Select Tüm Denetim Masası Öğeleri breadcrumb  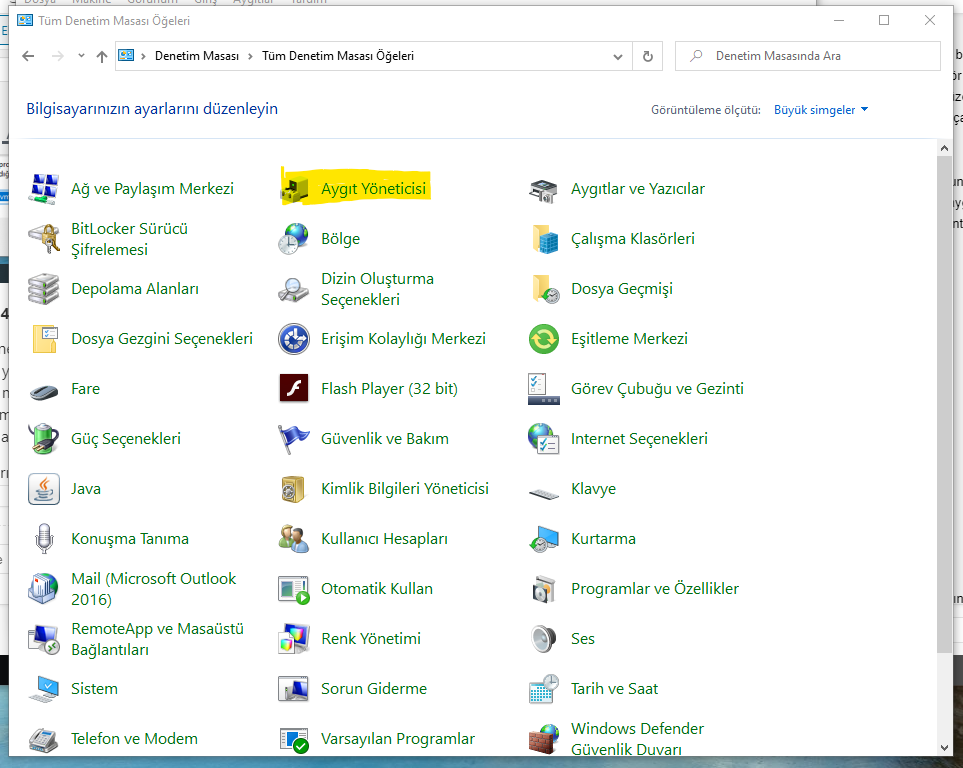pos(337,57)
